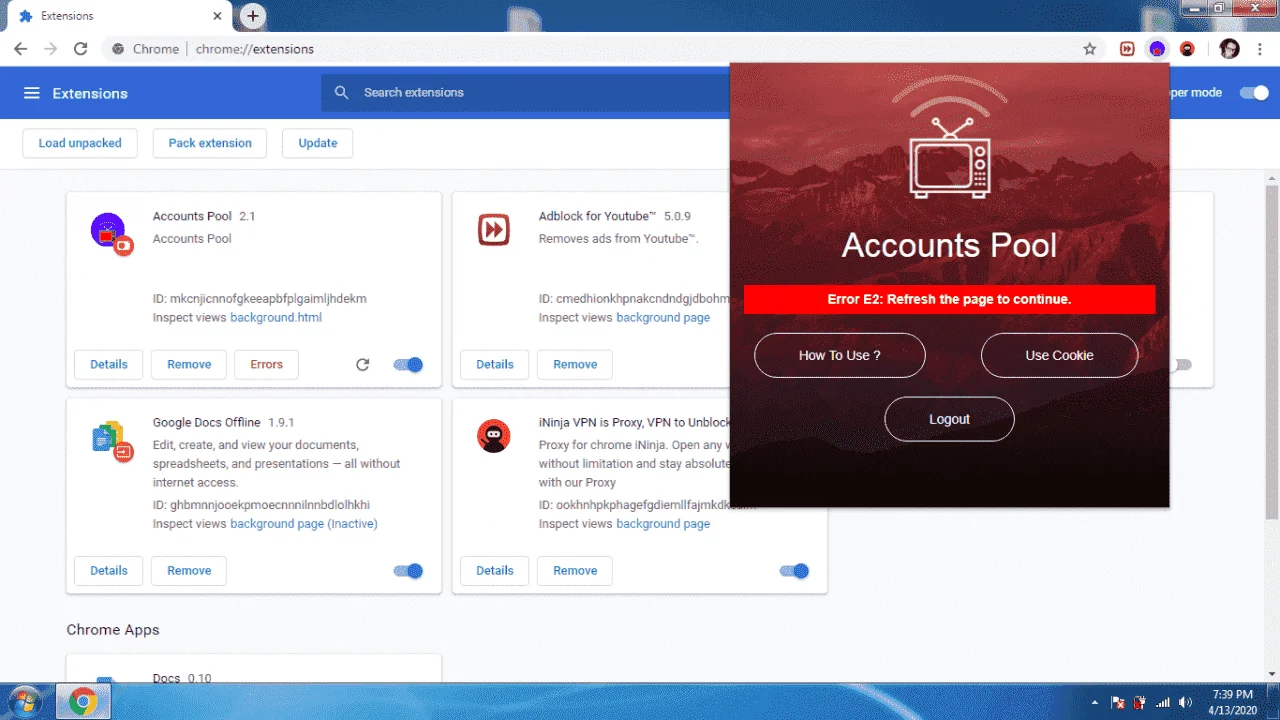This screenshot has width=1280, height=720.
Task: Click Logout in Accounts Pool popup
Action: [x=950, y=419]
